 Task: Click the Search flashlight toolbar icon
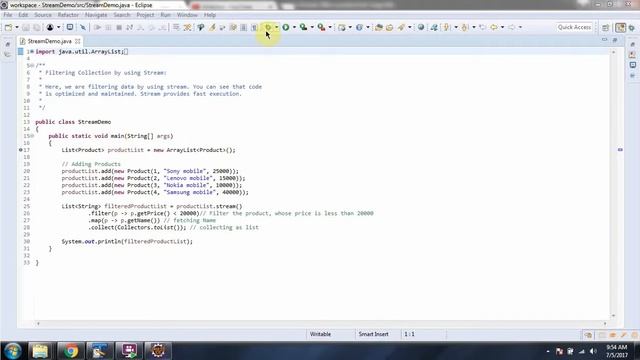[401, 27]
